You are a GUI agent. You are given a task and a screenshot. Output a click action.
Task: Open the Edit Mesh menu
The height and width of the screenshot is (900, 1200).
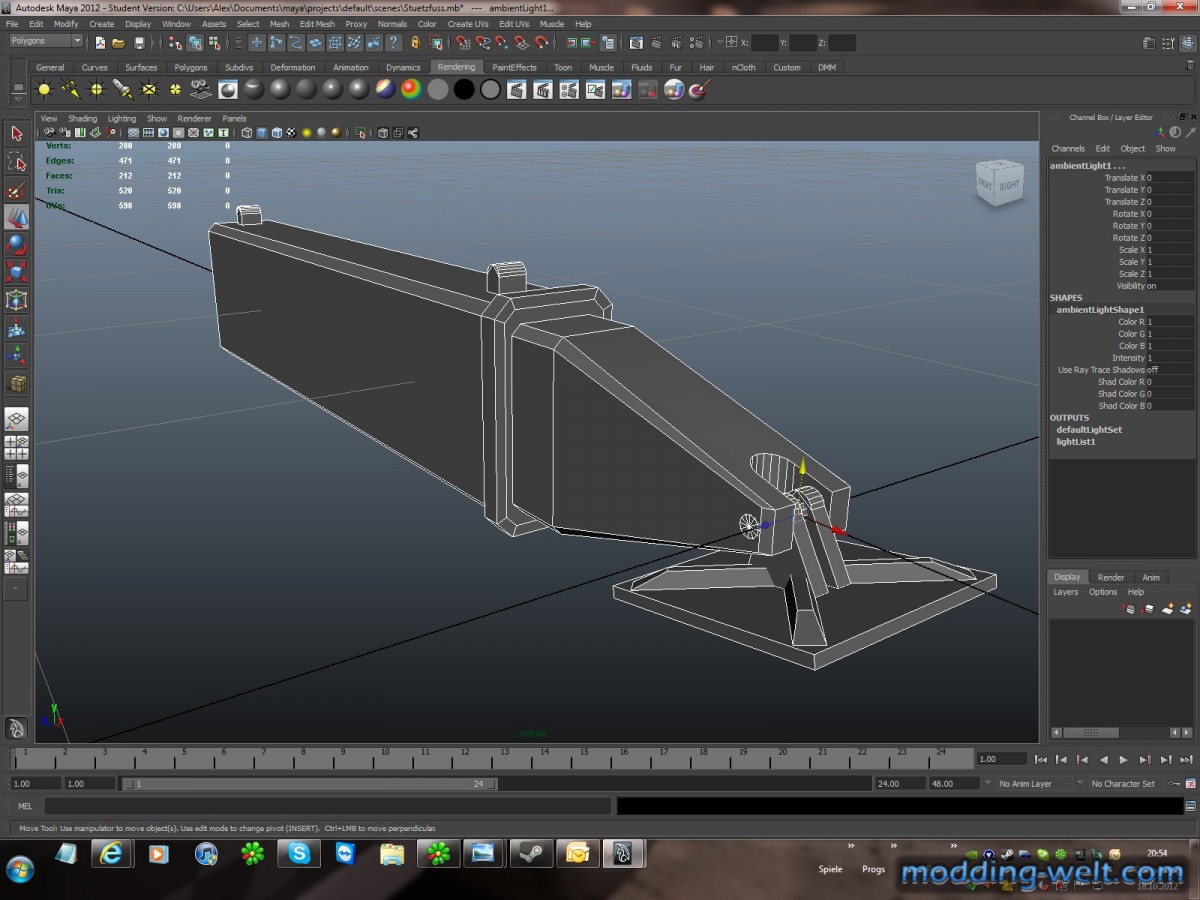317,24
